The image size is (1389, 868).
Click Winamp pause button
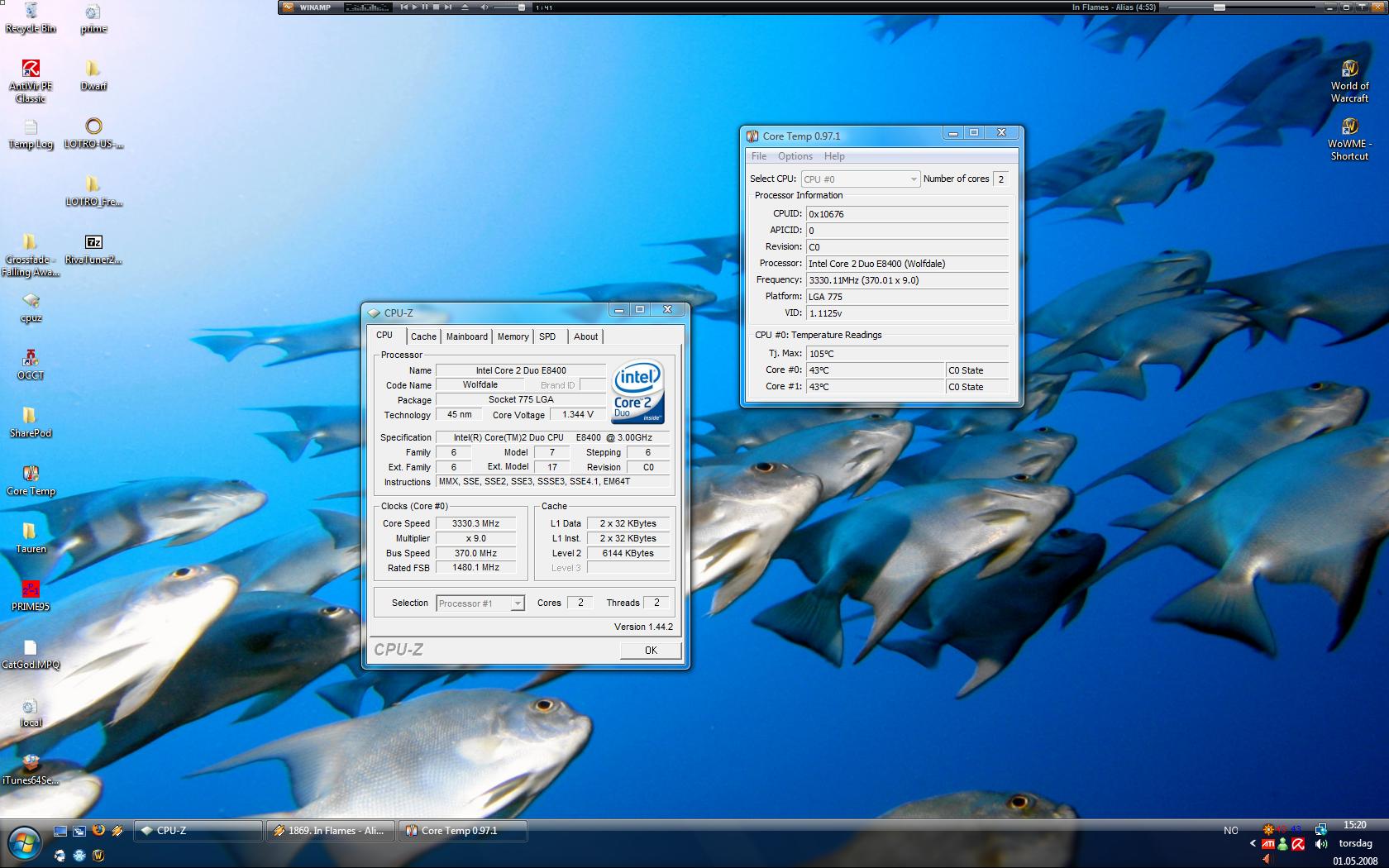[x=426, y=7]
